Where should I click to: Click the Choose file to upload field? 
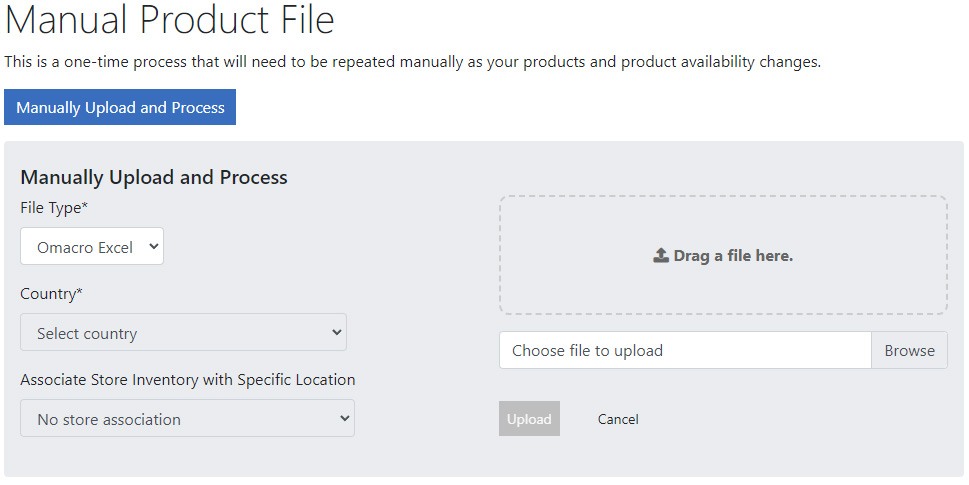point(685,350)
